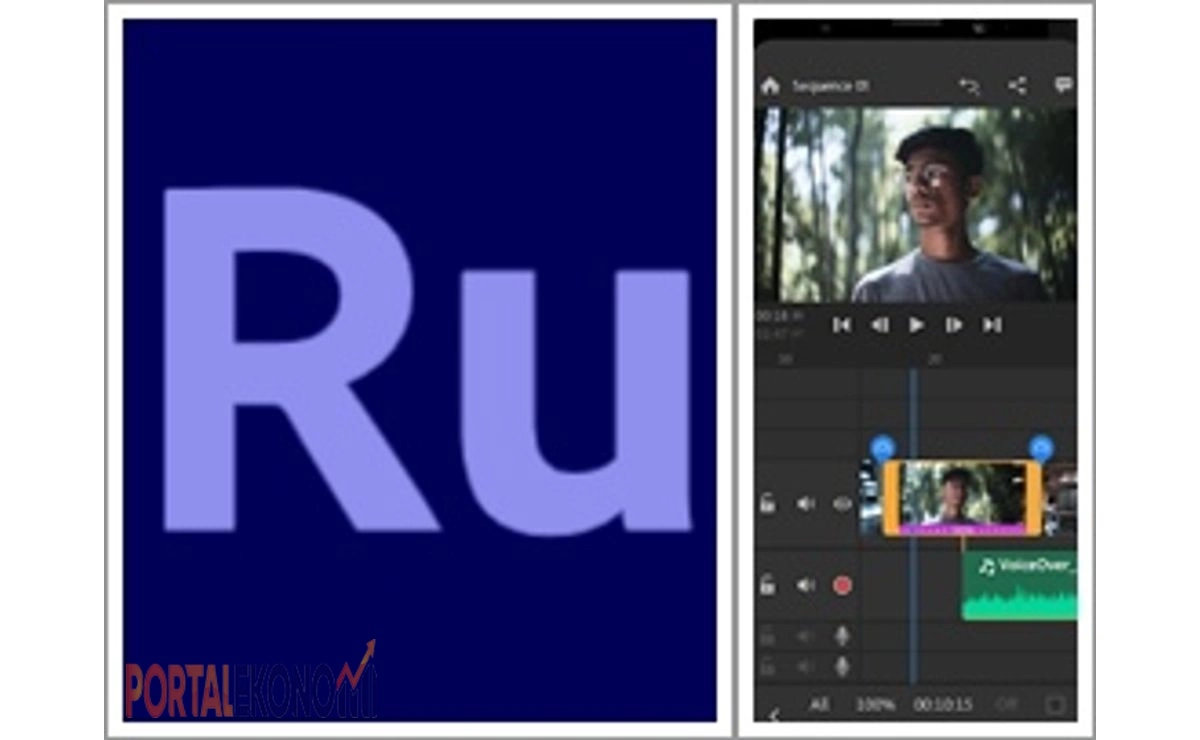
Task: Click the microphone icon on the bottom track
Action: (x=842, y=666)
